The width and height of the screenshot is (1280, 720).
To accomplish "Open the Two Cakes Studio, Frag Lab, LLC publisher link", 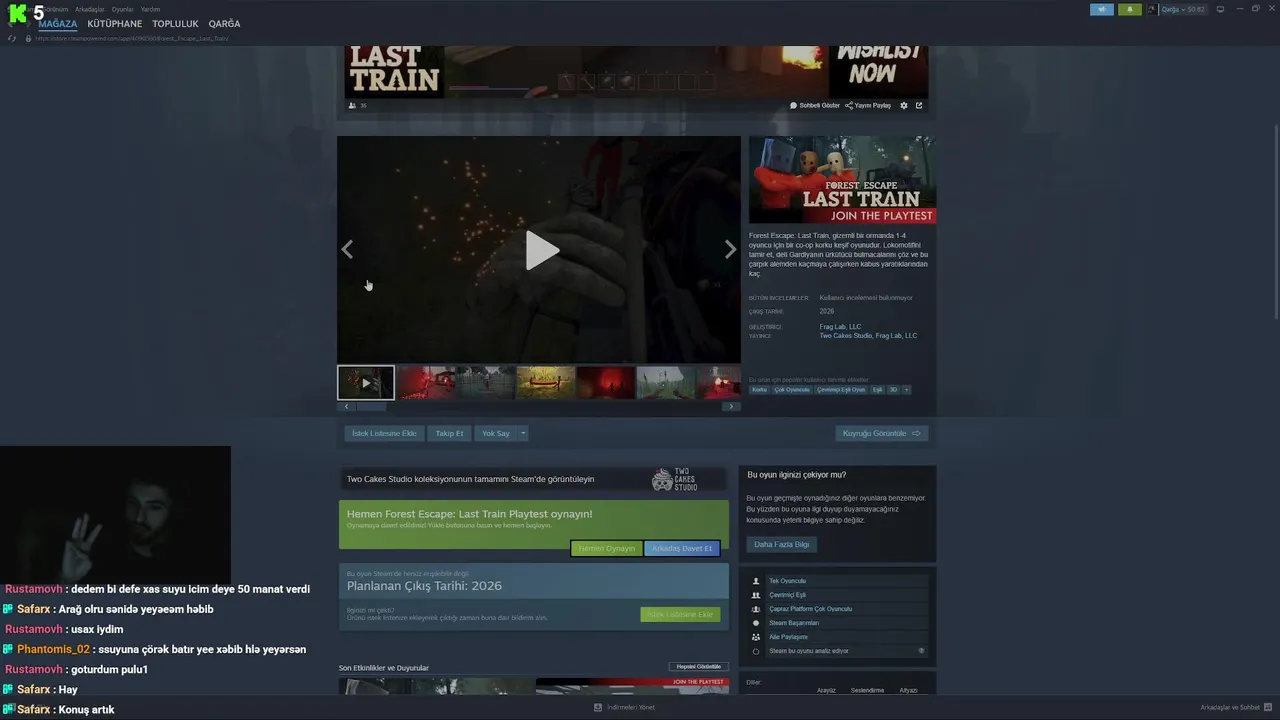I will [x=868, y=336].
